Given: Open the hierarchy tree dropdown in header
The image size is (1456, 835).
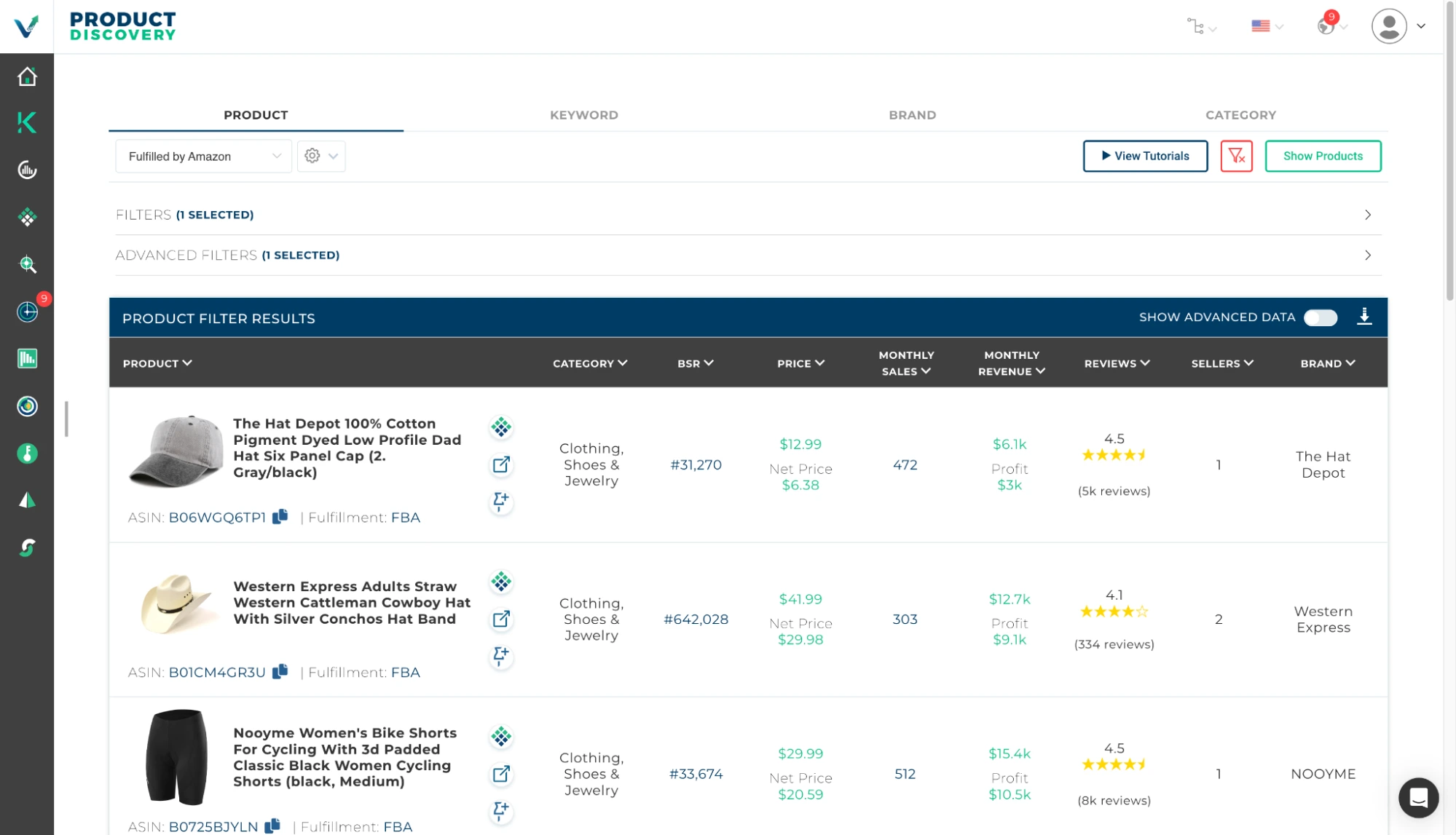Looking at the screenshot, I should pyautogui.click(x=1201, y=27).
